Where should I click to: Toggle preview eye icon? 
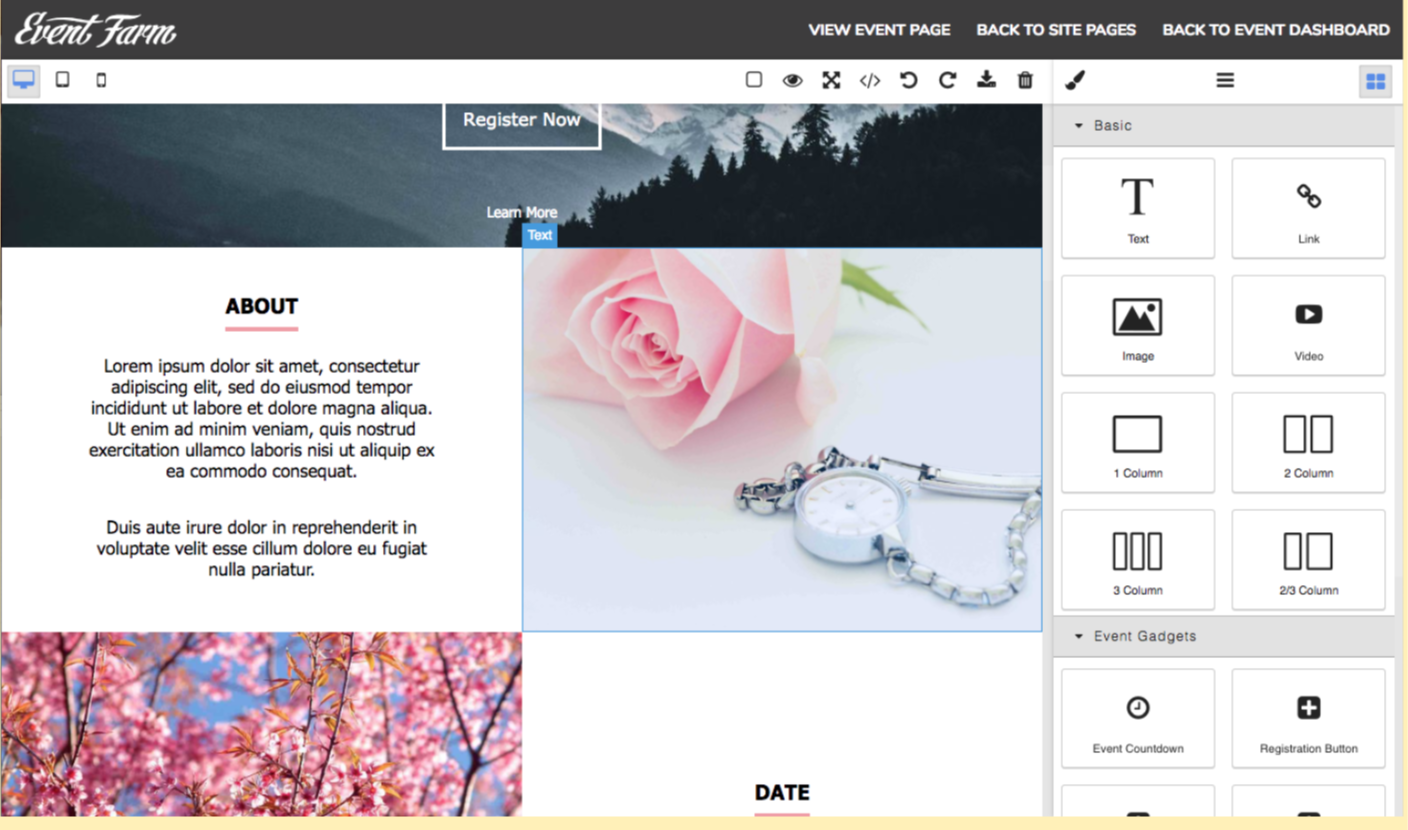(x=792, y=80)
